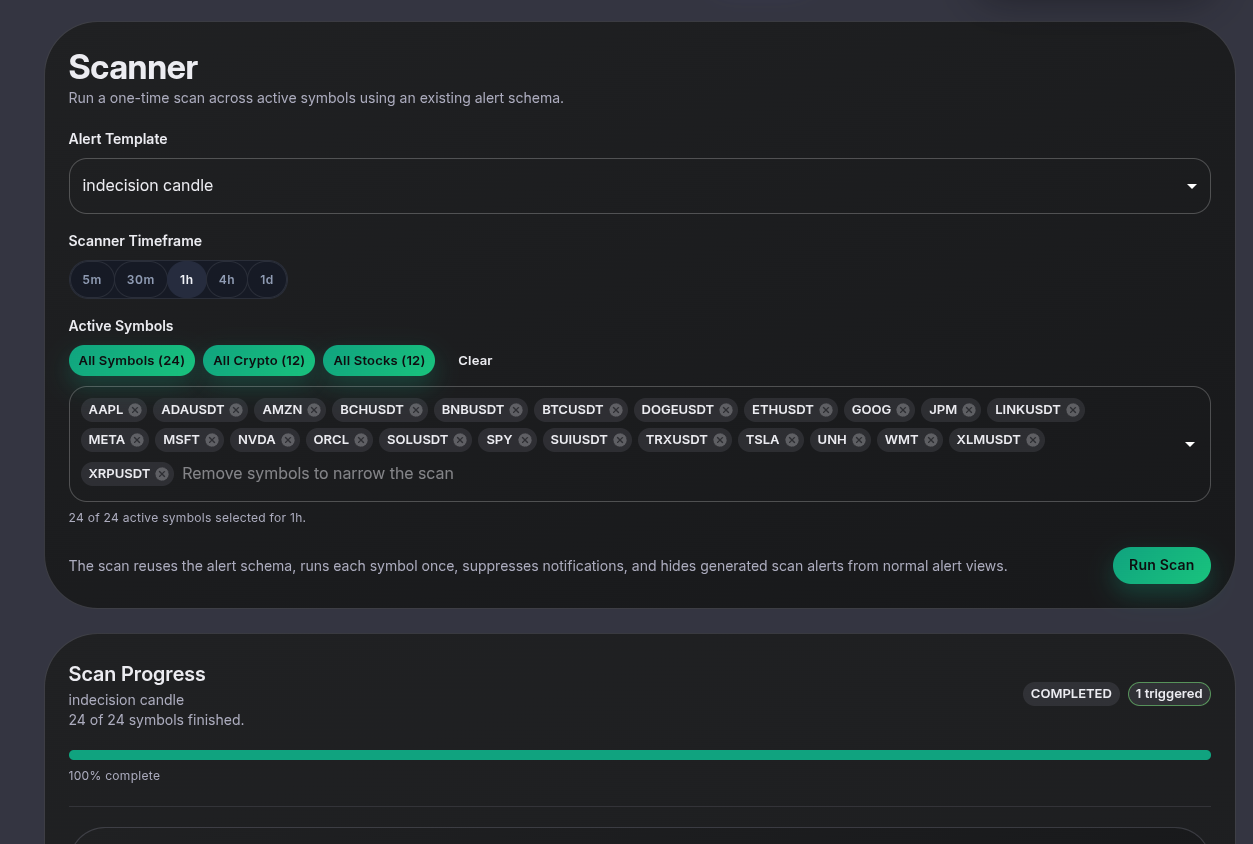This screenshot has width=1253, height=844.
Task: Remove the META symbol chip
Action: (137, 440)
